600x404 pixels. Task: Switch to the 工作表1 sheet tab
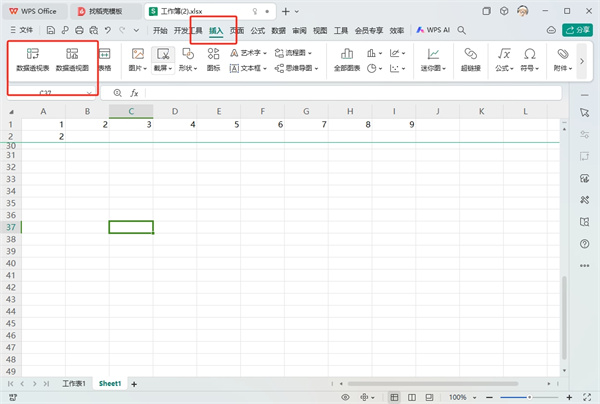click(x=74, y=383)
